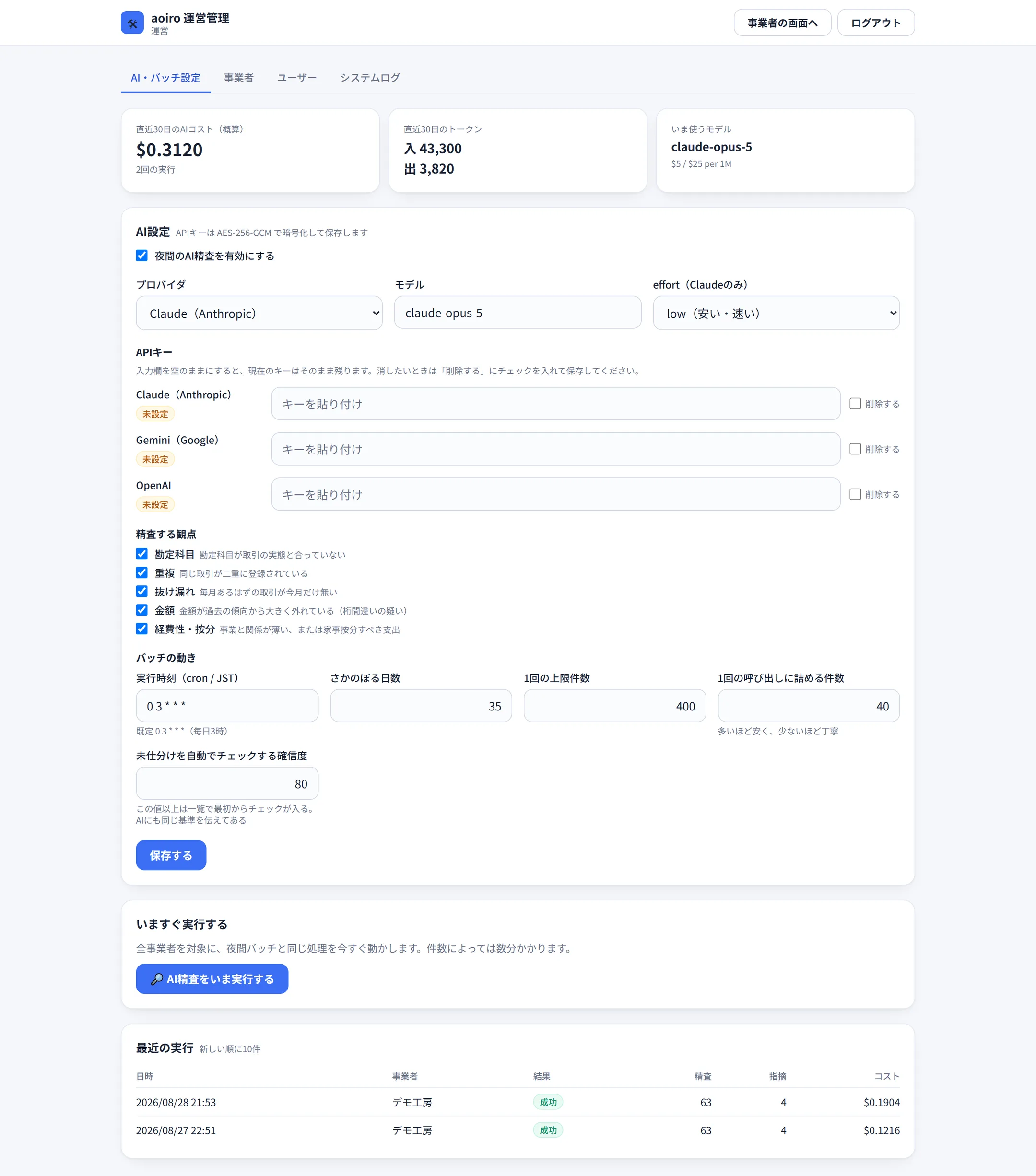Screen dimensions: 1036x1176
Task: Switch to the AI・バッチ設定 tab
Action: (166, 78)
